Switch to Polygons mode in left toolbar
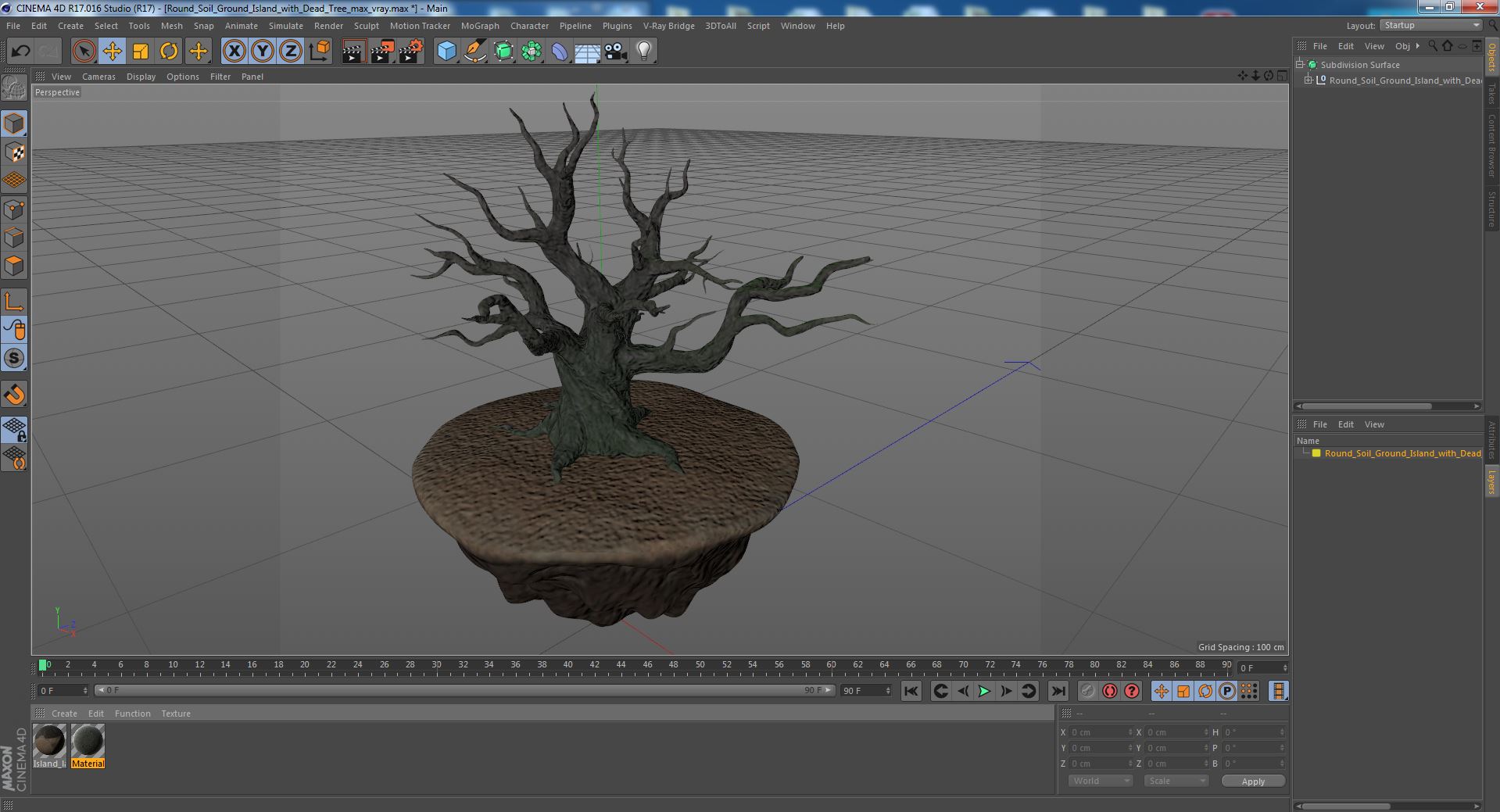Screen dimensions: 1500x812 tap(14, 266)
